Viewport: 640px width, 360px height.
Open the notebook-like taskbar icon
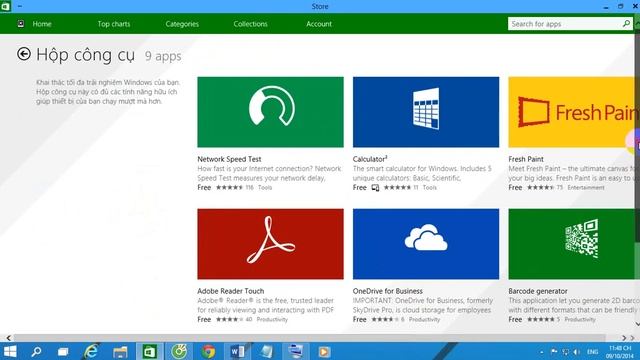pos(267,351)
